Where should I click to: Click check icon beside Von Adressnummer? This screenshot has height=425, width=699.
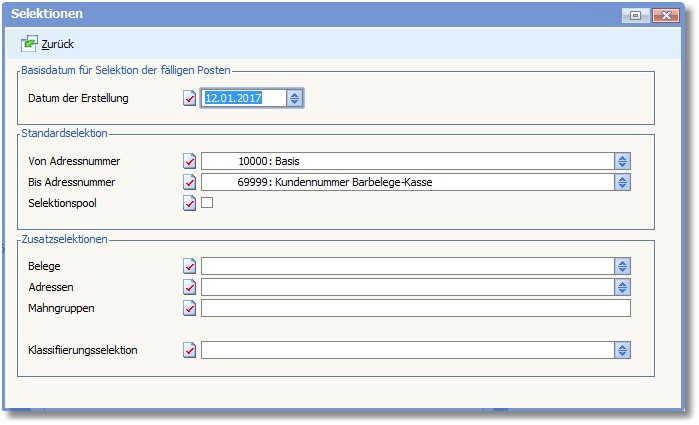(190, 161)
